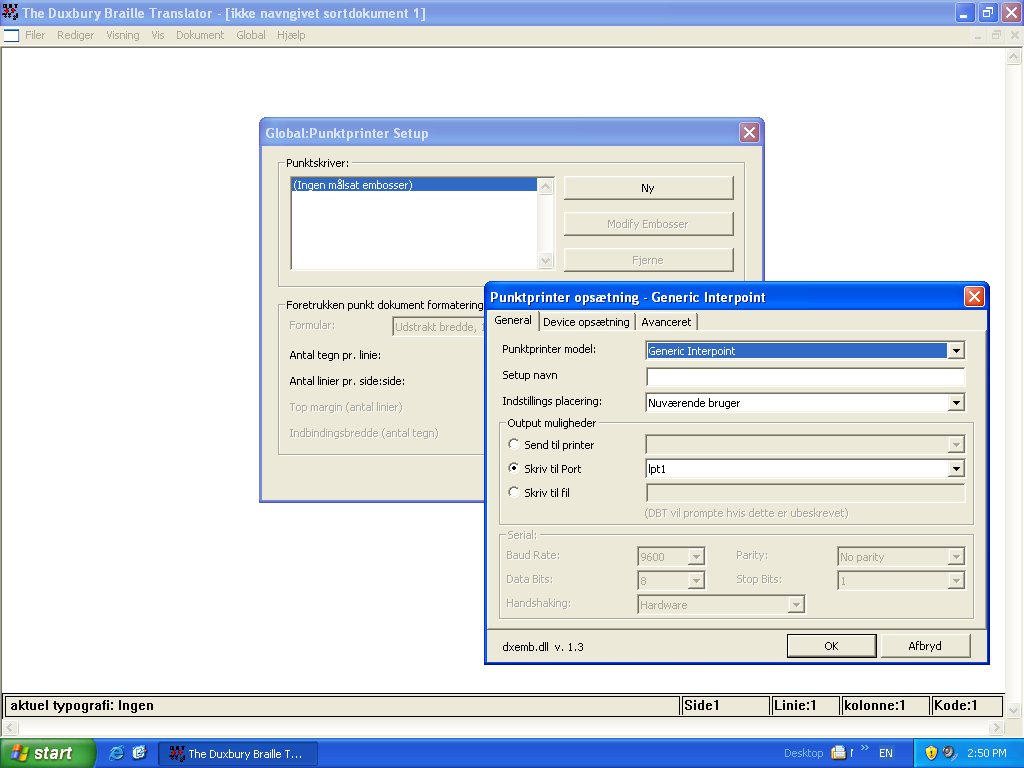Open the Send til printer dropdown
Viewport: 1024px width, 768px height.
click(956, 445)
